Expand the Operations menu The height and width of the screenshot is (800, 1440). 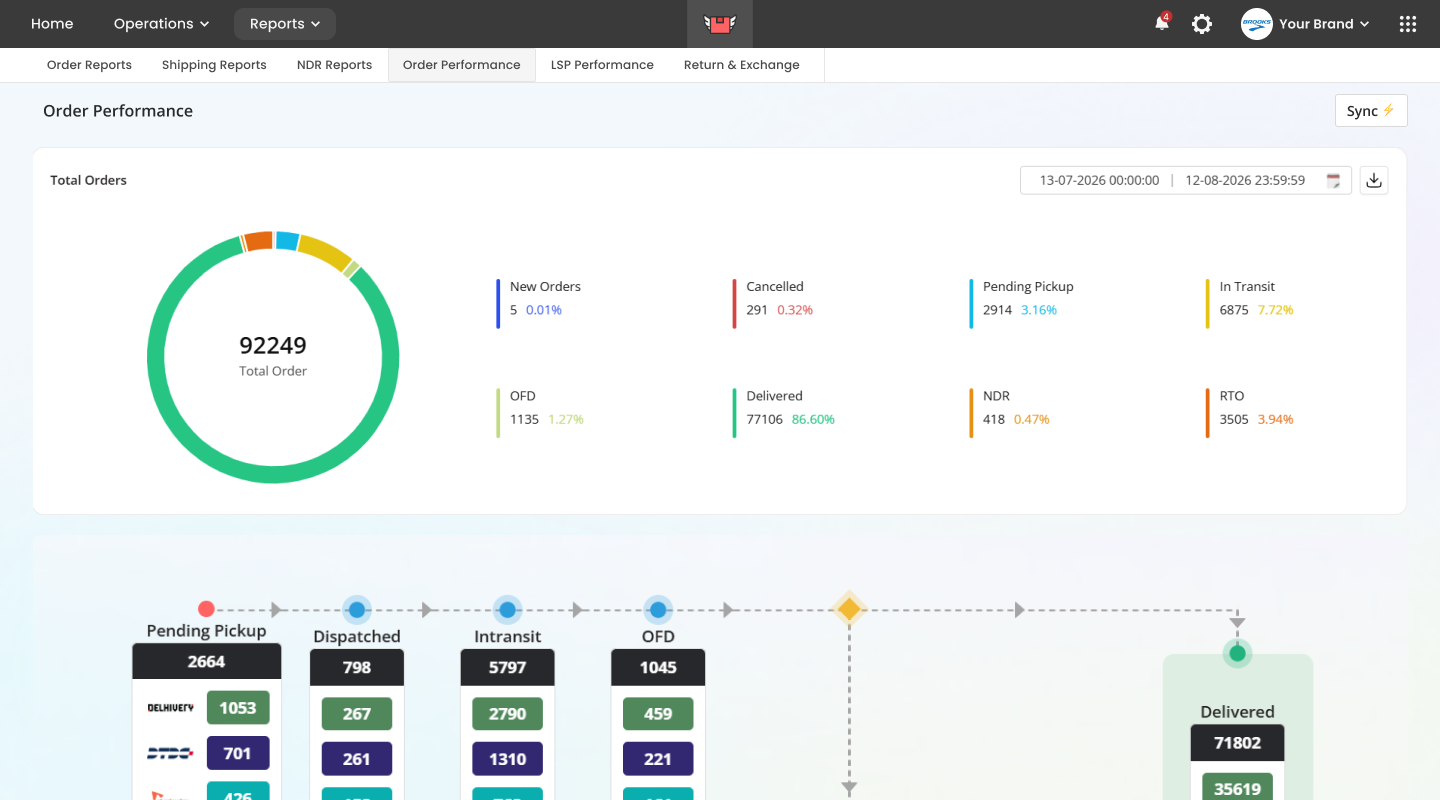point(161,24)
